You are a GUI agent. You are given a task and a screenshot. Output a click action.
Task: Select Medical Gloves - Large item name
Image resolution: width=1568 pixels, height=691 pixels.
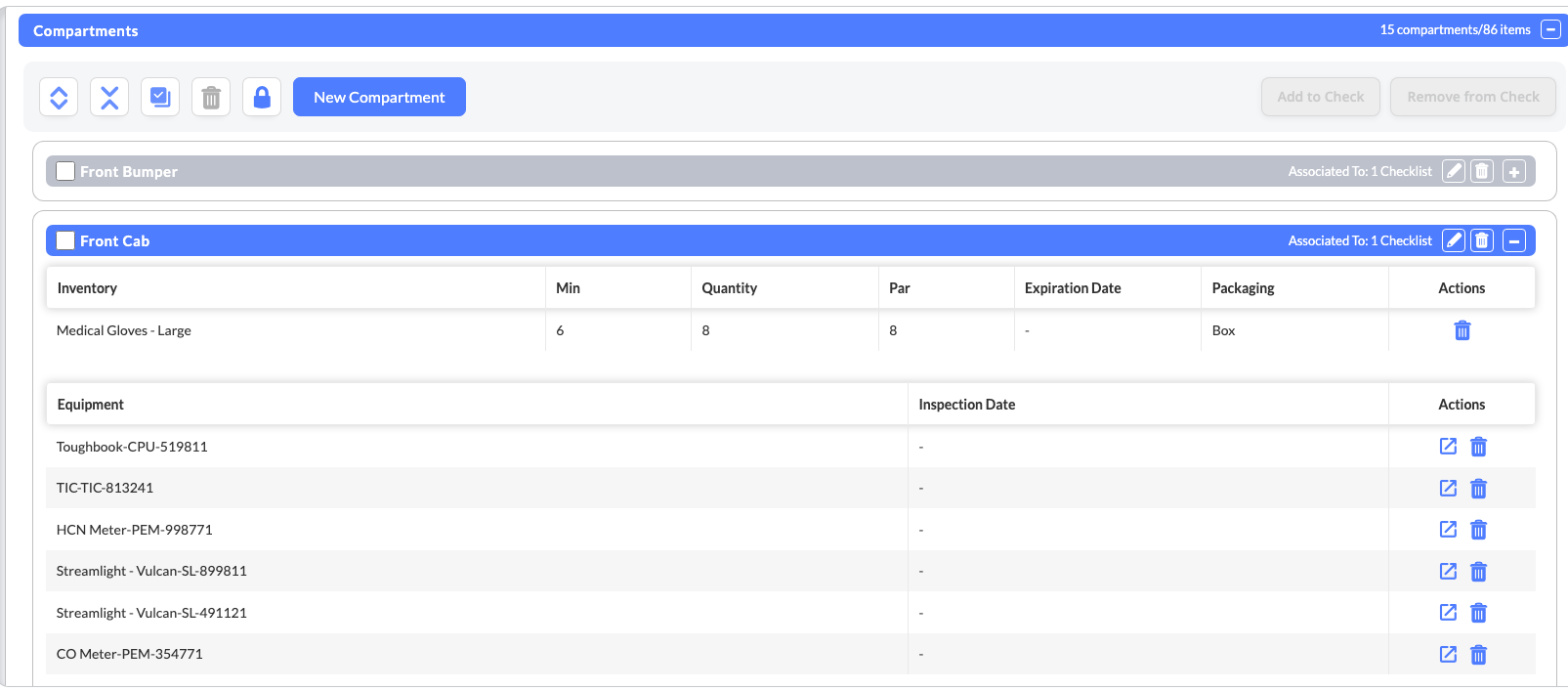pos(124,330)
